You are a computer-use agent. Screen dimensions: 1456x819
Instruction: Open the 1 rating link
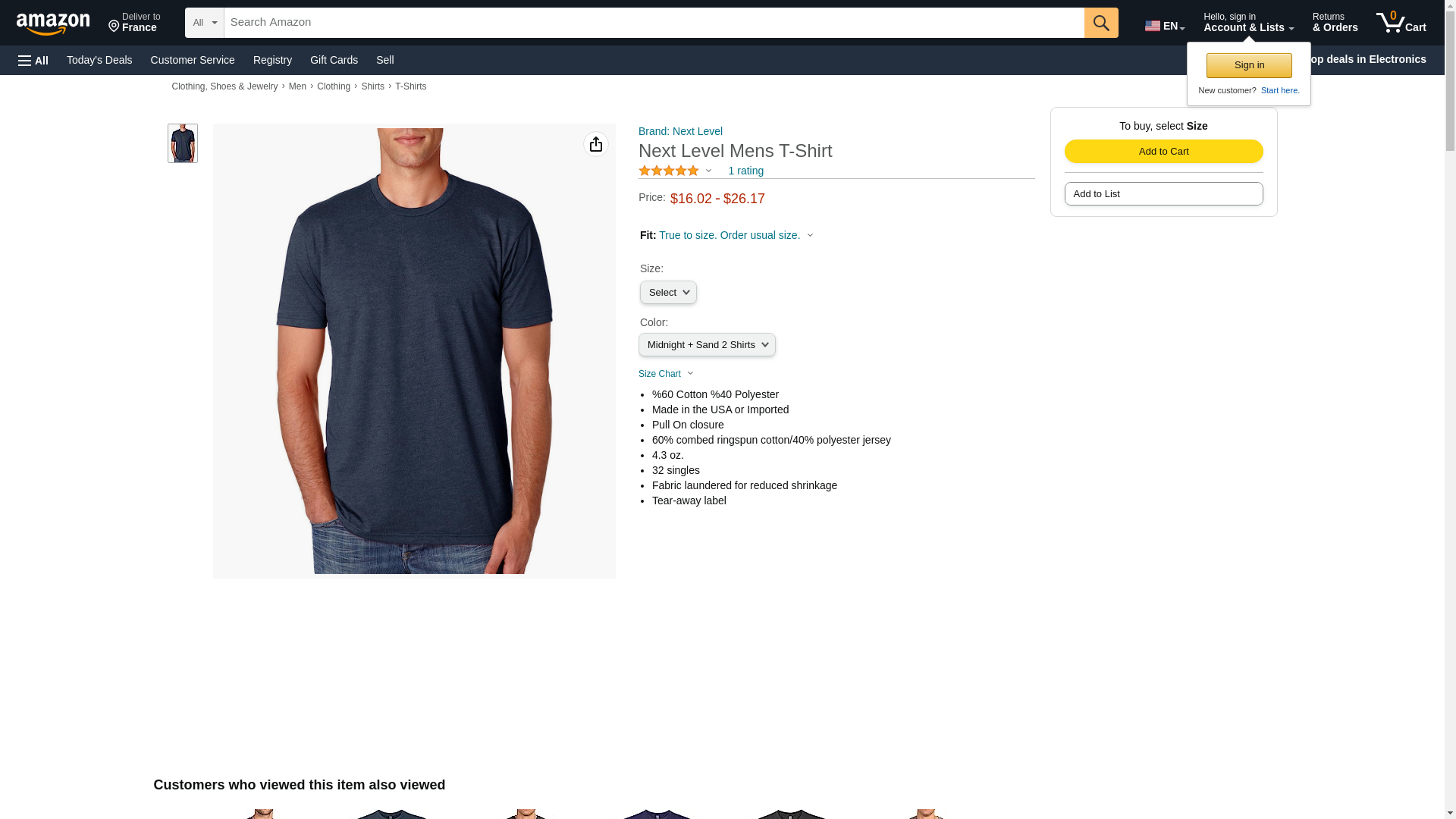[x=745, y=171]
